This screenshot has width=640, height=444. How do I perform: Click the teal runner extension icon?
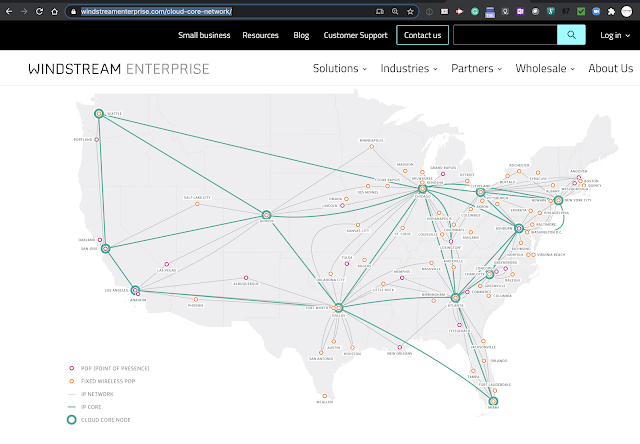click(551, 11)
